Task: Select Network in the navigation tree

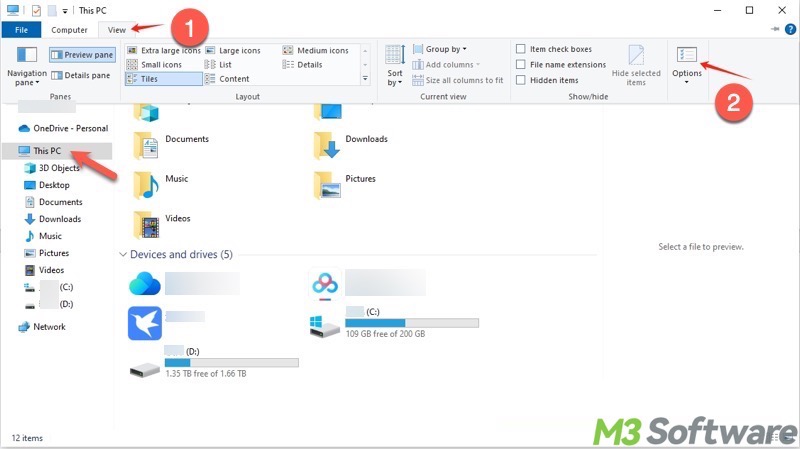Action: (x=49, y=327)
